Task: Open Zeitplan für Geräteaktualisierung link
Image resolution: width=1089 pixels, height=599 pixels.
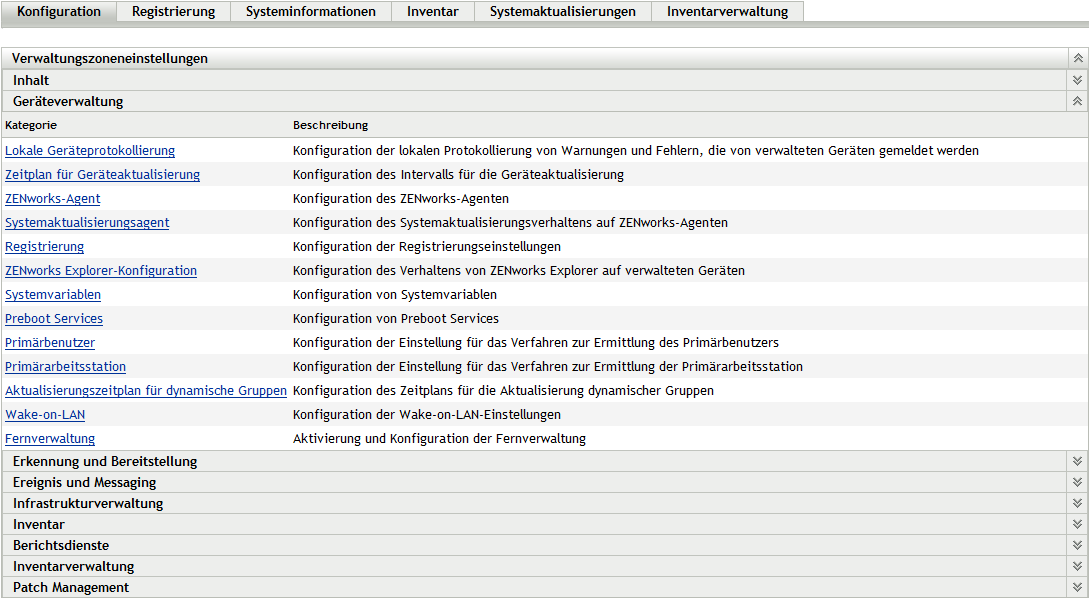Action: tap(102, 175)
